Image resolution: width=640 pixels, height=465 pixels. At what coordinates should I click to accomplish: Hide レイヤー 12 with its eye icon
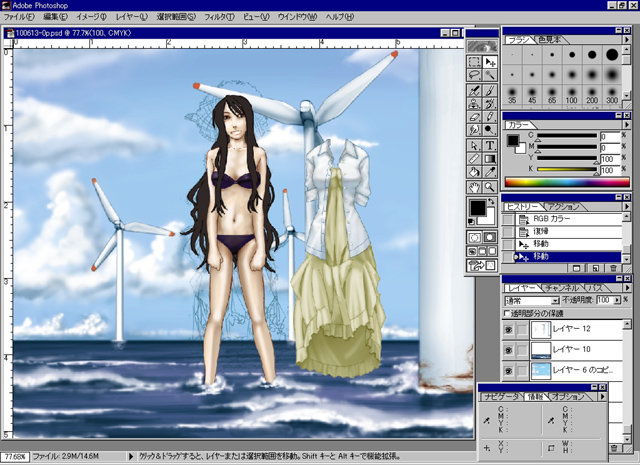coord(509,329)
